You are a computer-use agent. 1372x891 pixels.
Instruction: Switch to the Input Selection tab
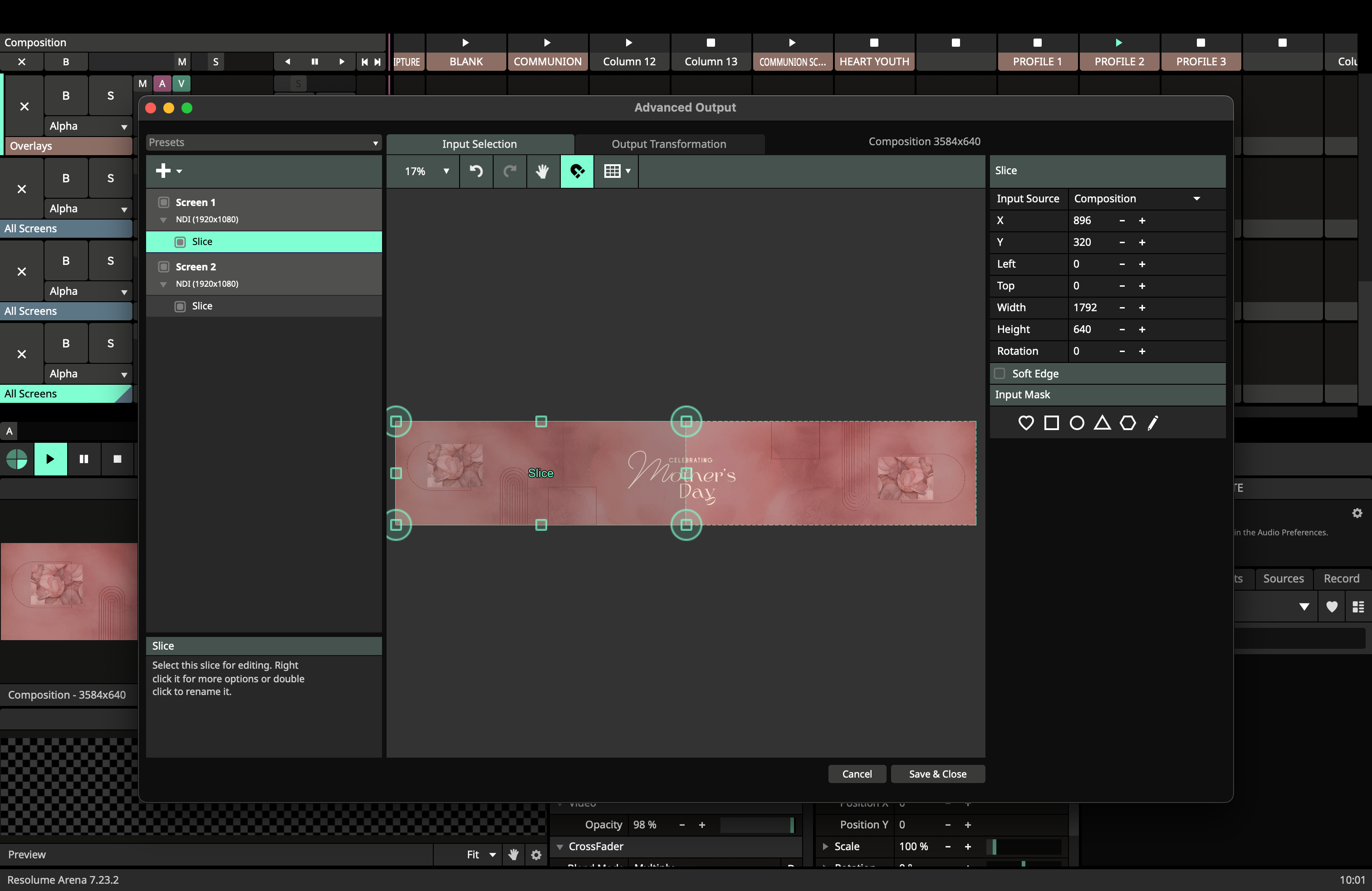(x=479, y=144)
